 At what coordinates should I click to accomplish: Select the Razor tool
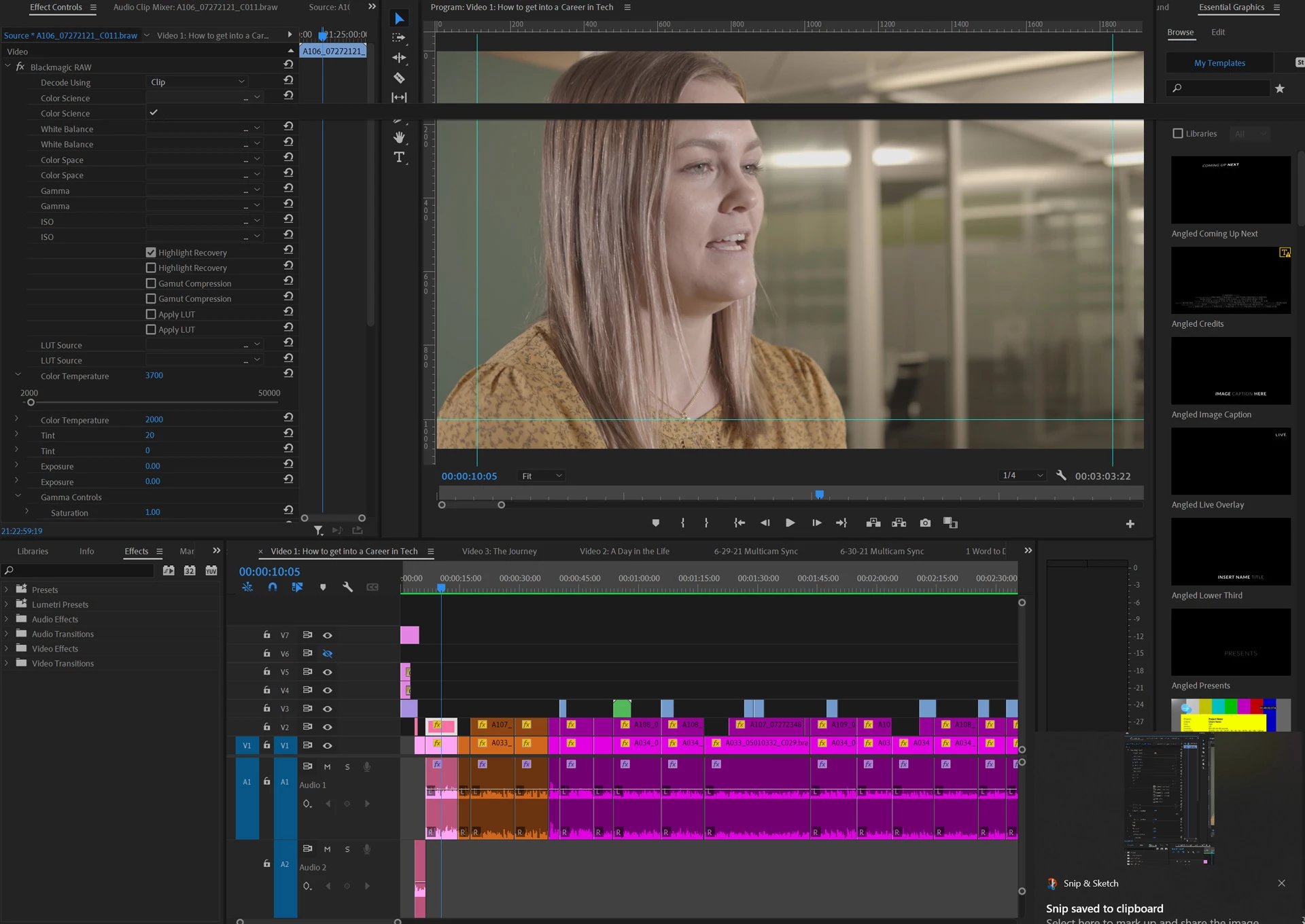(399, 78)
